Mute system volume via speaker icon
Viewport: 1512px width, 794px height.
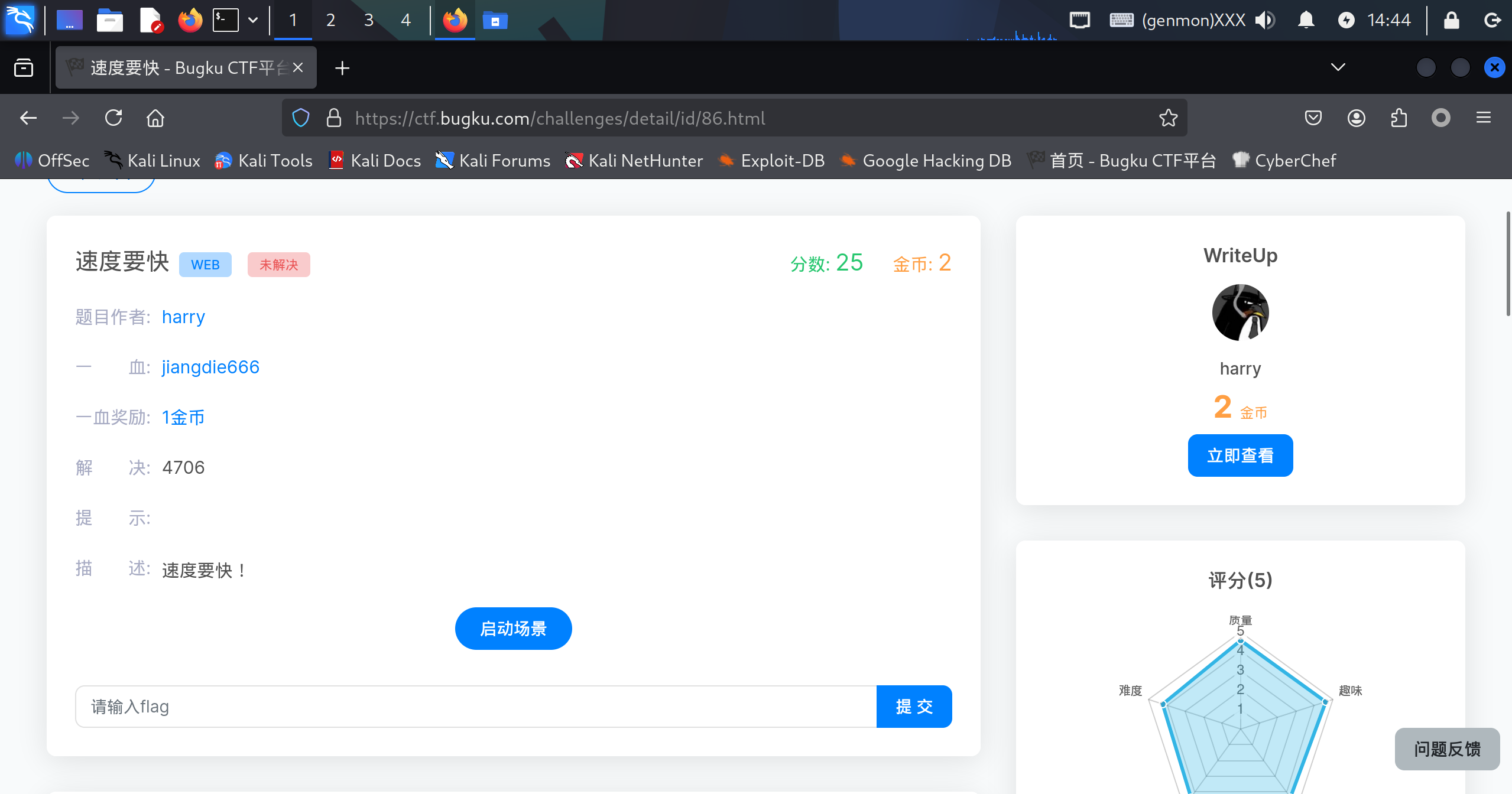click(x=1265, y=21)
